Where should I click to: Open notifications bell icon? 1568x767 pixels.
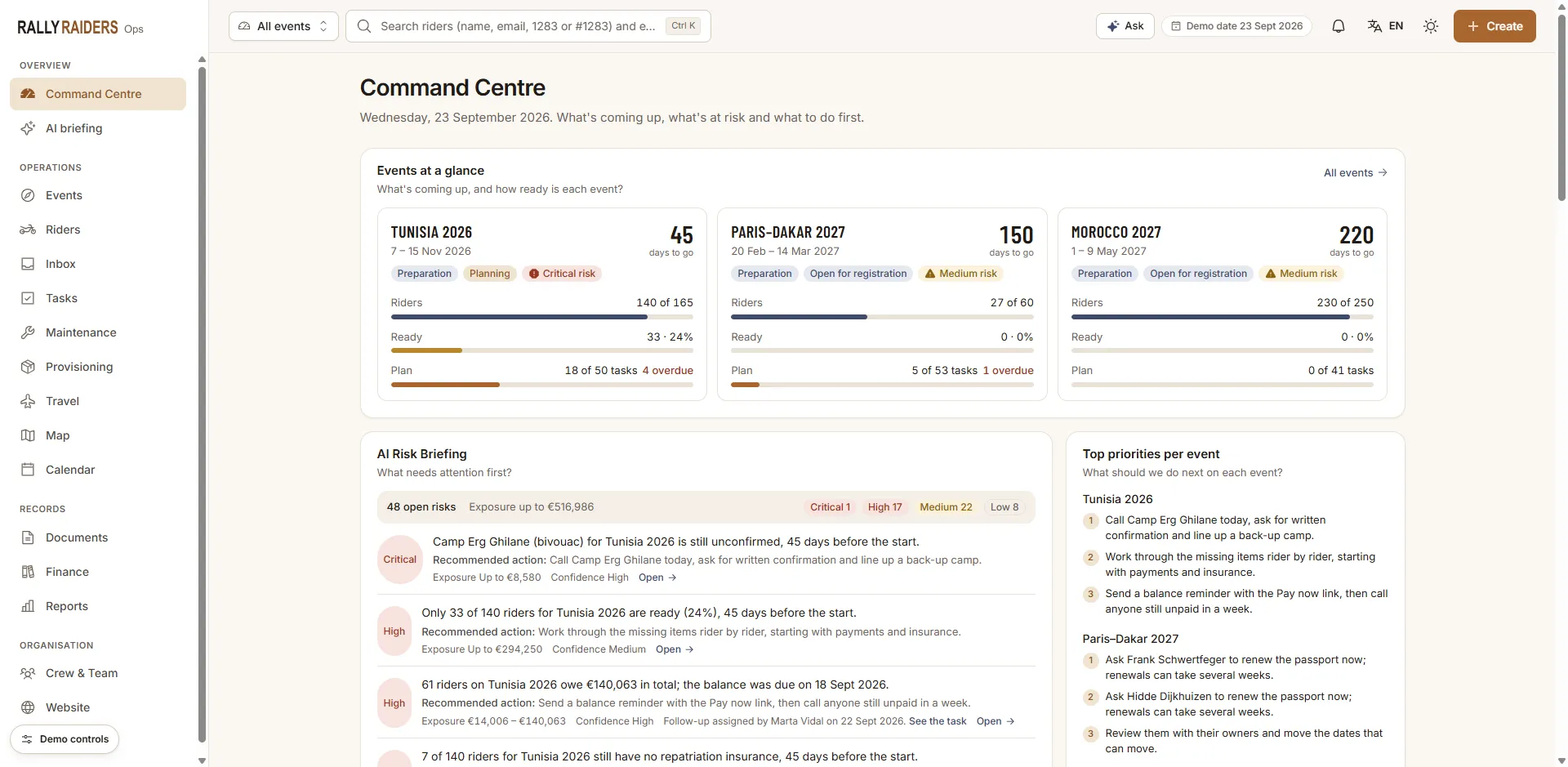[x=1338, y=26]
